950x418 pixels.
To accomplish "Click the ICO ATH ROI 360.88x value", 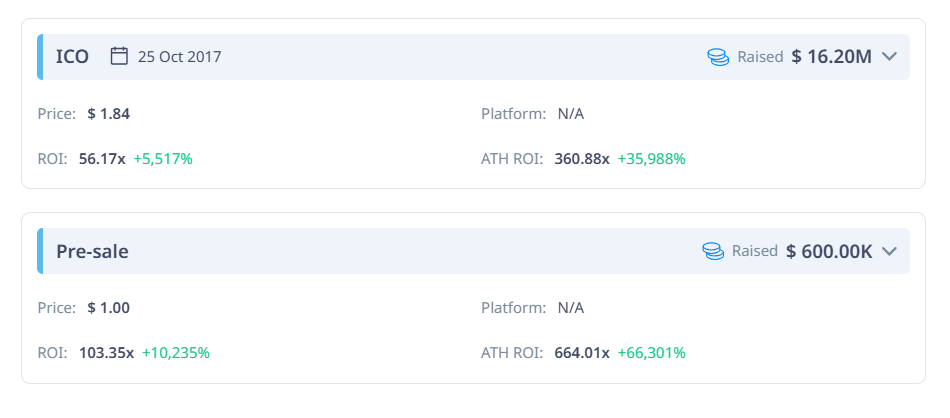I will pyautogui.click(x=580, y=159).
